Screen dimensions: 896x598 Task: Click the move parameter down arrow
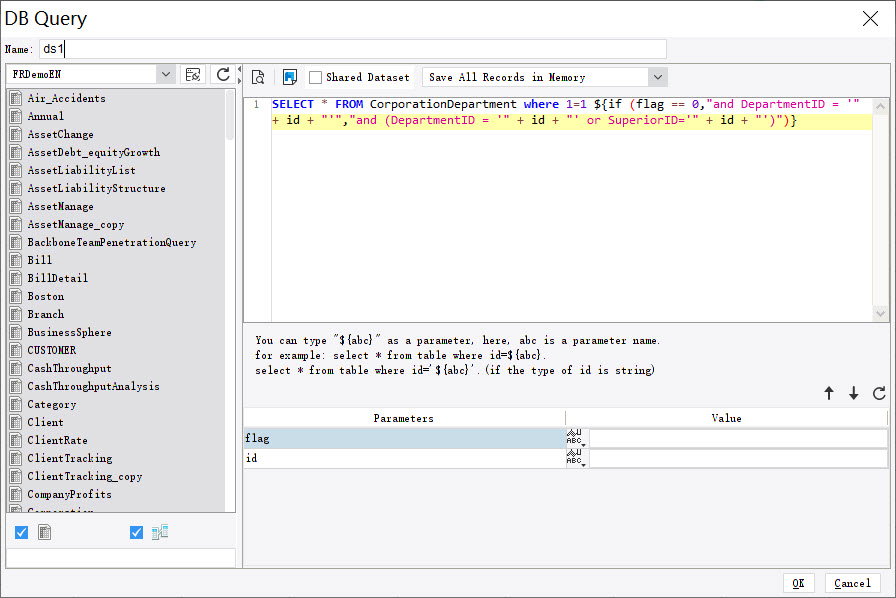click(x=853, y=393)
